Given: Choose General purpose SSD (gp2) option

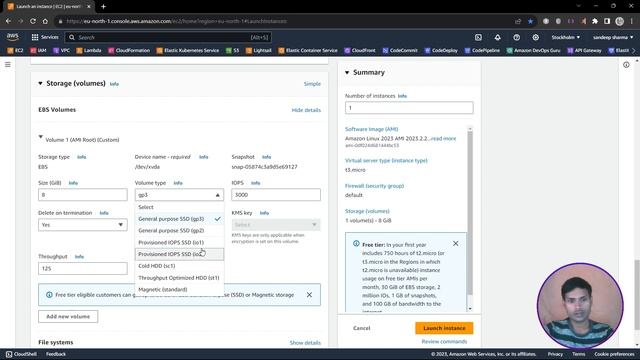Looking at the screenshot, I should tap(179, 231).
